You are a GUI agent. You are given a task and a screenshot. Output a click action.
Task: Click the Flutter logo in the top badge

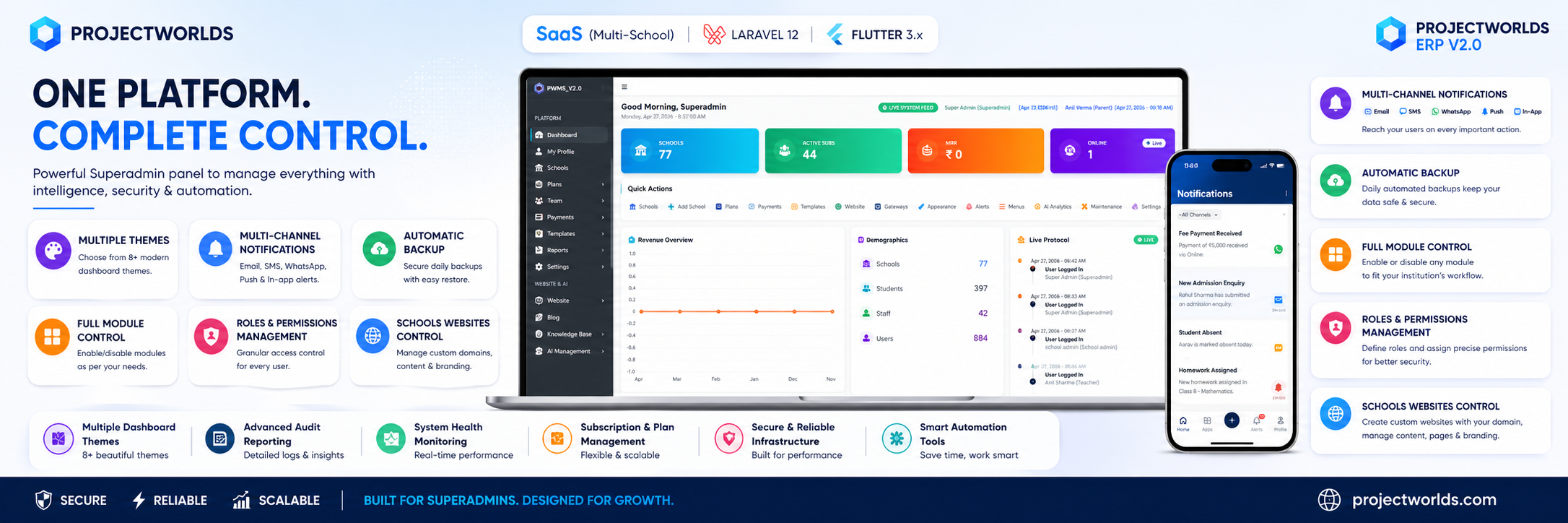[835, 34]
